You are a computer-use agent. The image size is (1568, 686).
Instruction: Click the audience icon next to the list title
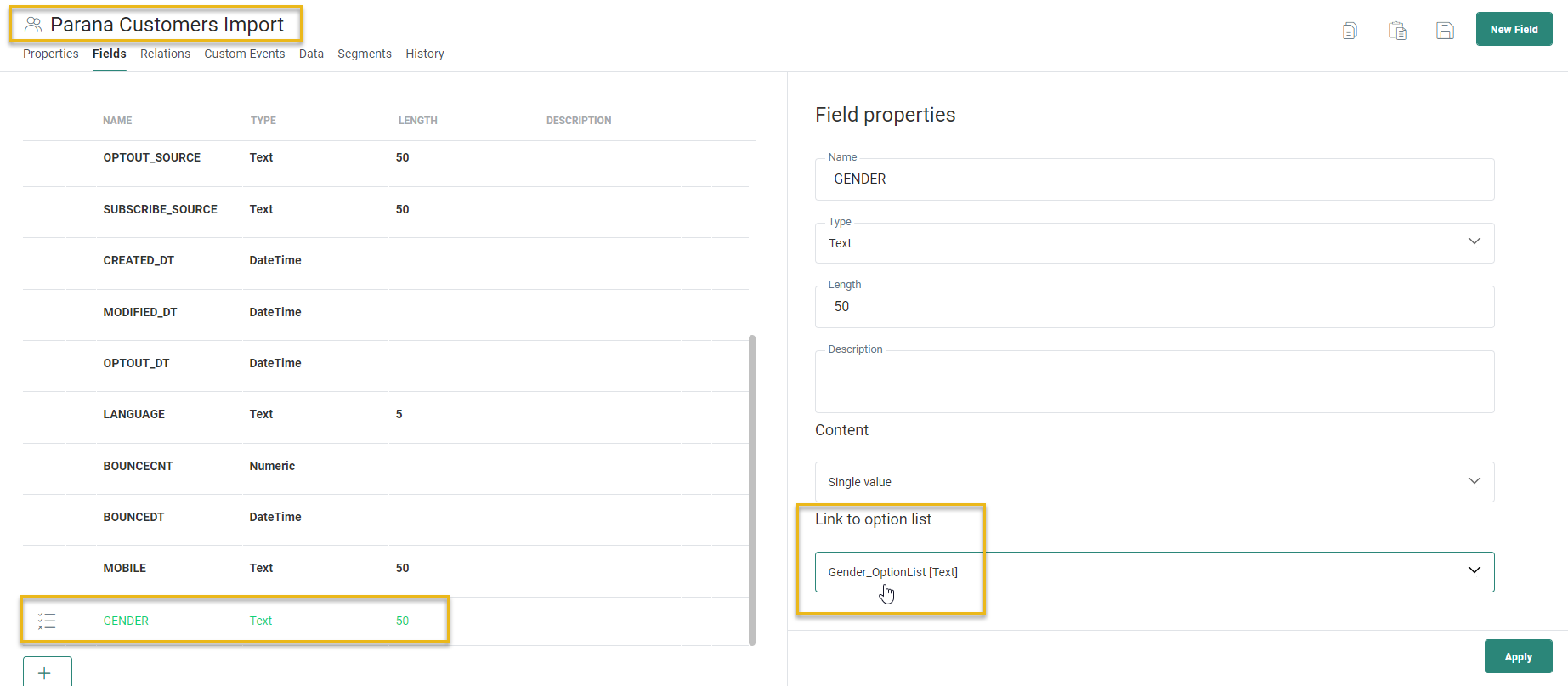tap(33, 25)
